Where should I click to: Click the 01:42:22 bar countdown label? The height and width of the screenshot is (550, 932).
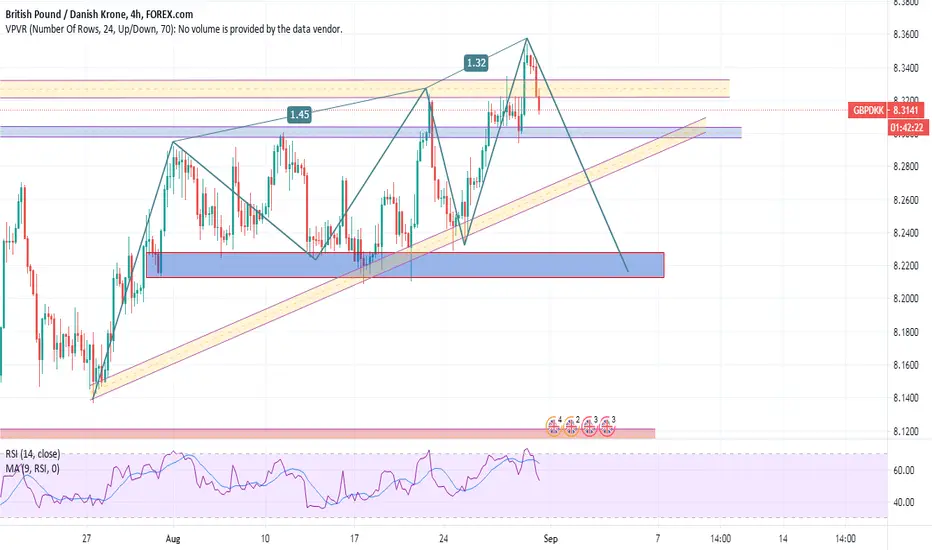(908, 128)
